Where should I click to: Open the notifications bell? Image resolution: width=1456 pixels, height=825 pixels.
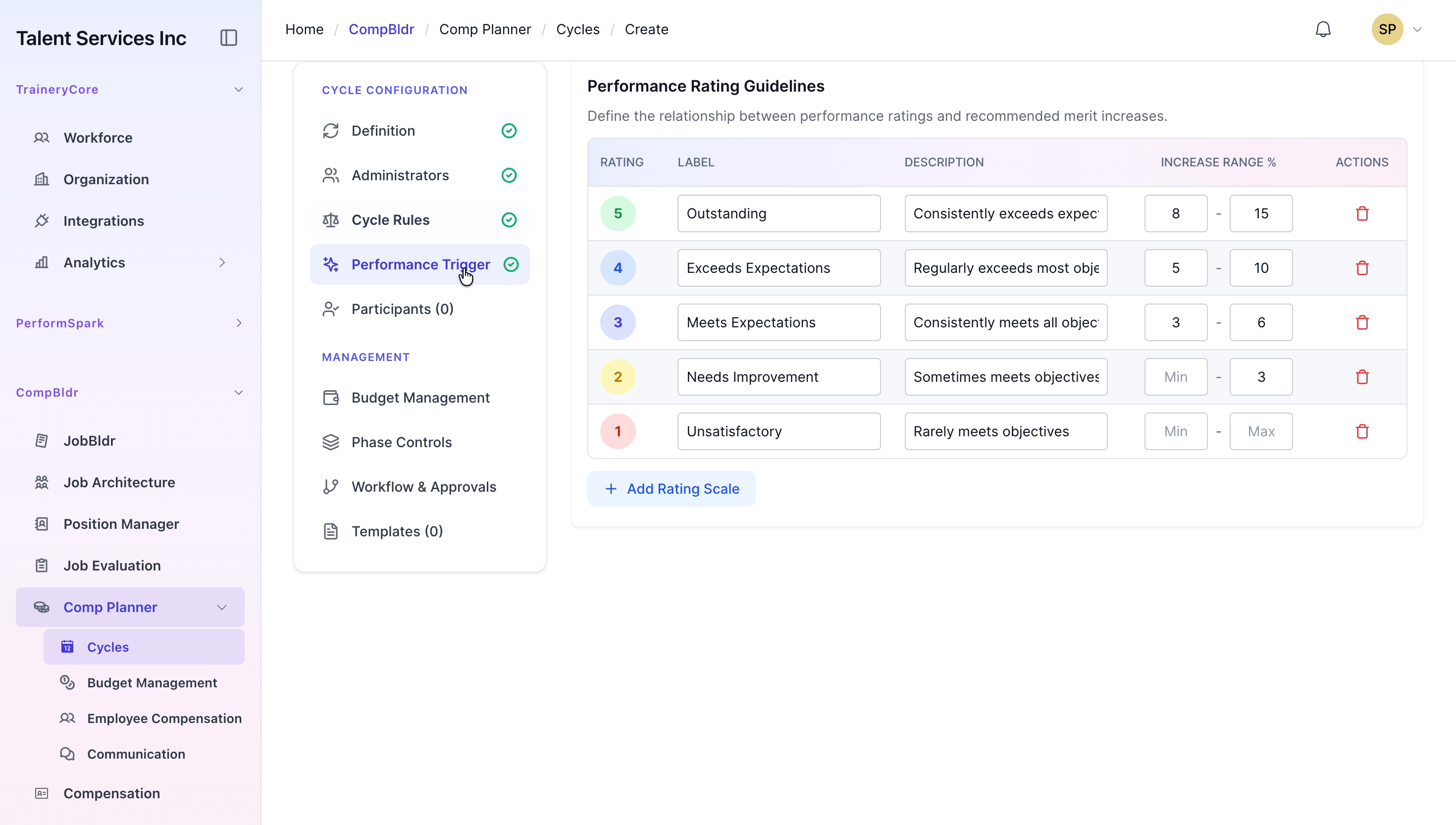1323,30
